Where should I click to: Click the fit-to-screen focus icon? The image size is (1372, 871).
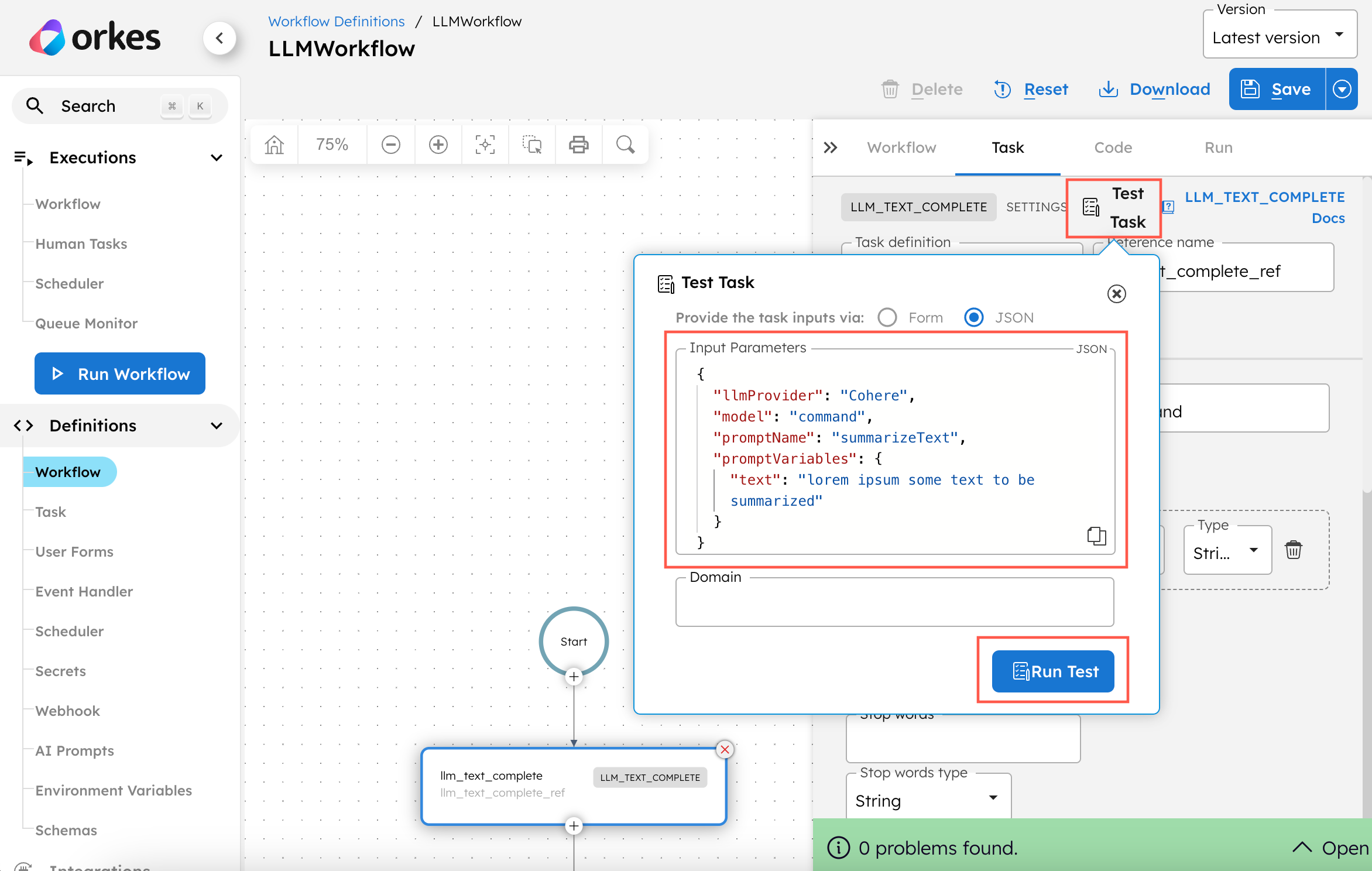[x=485, y=145]
